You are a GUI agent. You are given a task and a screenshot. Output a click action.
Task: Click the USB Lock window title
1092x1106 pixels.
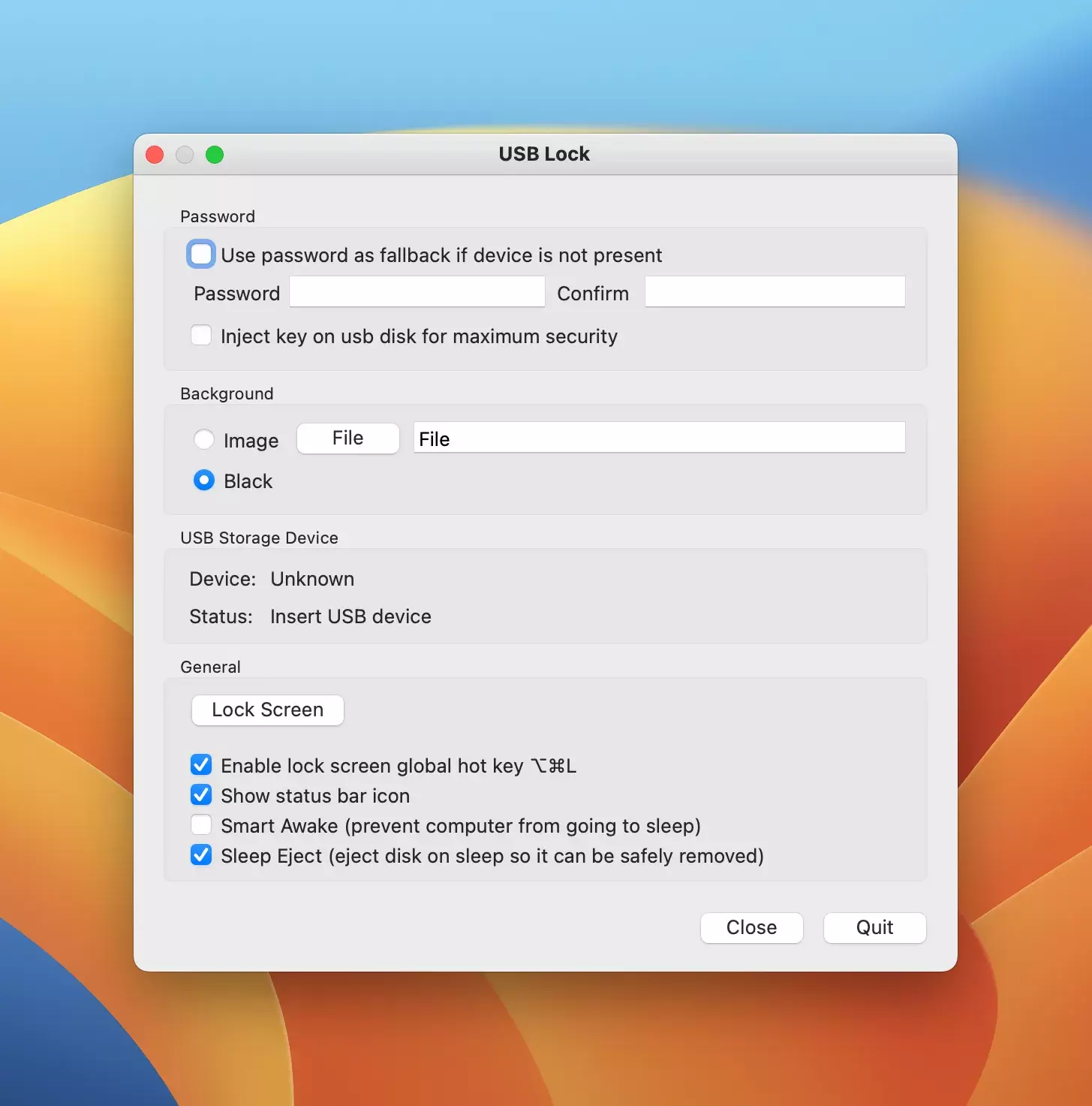tap(545, 154)
